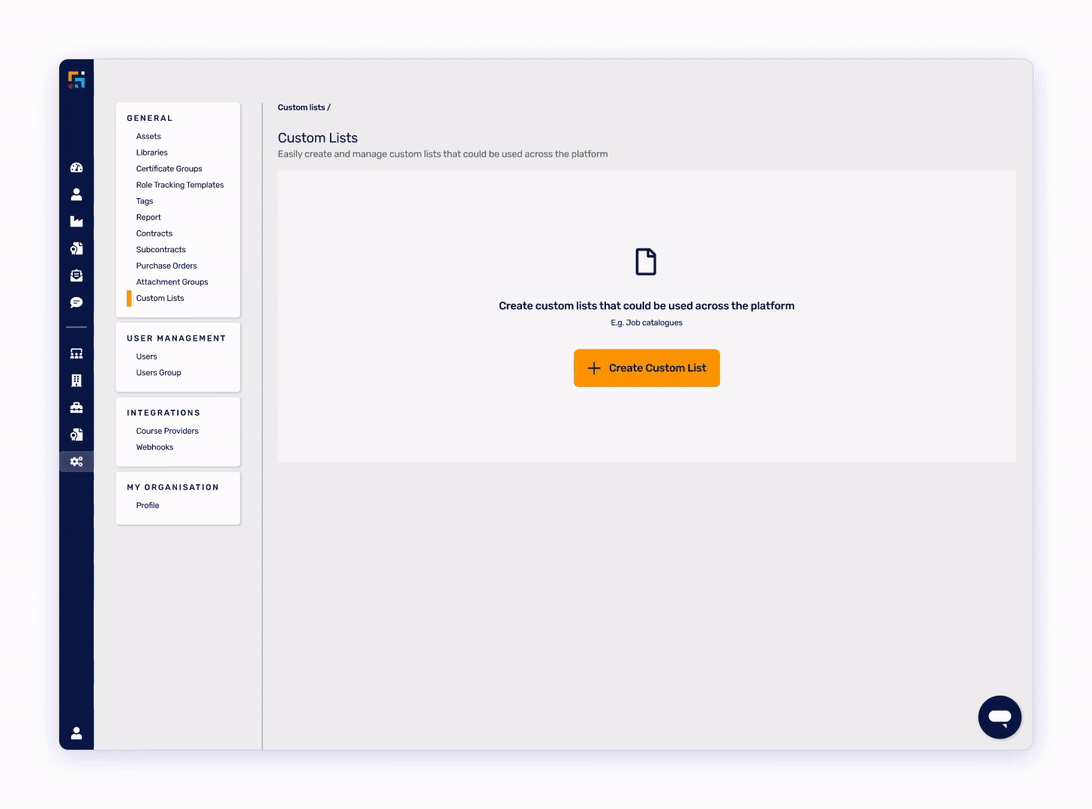Open the Purchase Orders settings page
Screen dimensions: 1092x809
pos(166,266)
